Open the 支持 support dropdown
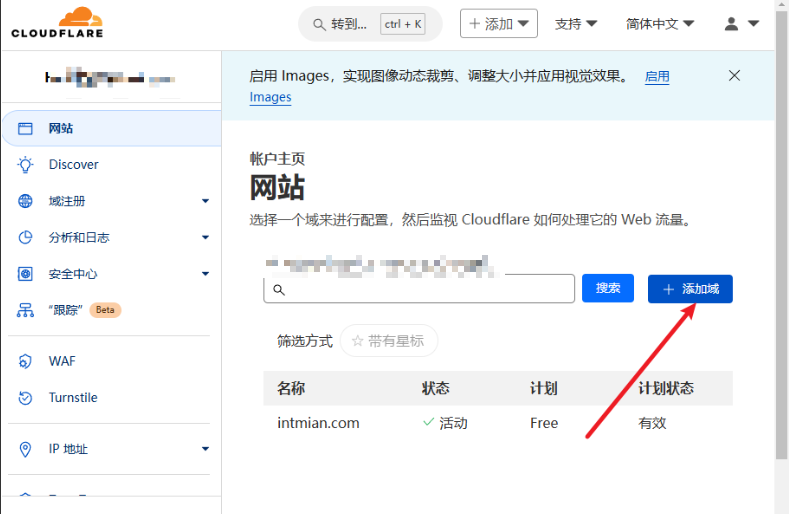The image size is (789, 514). coord(576,24)
